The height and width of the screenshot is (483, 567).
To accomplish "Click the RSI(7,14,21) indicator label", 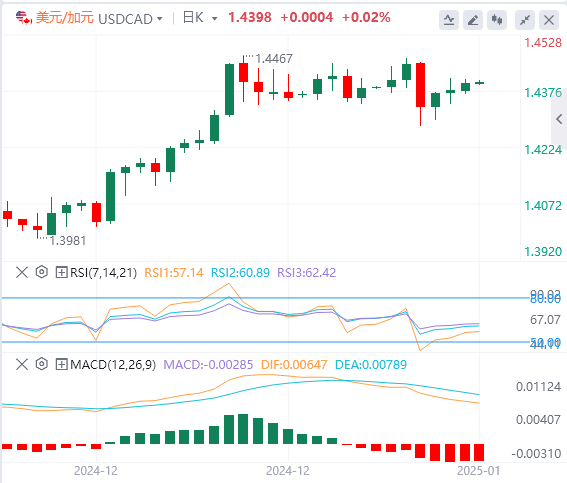I will (x=103, y=272).
